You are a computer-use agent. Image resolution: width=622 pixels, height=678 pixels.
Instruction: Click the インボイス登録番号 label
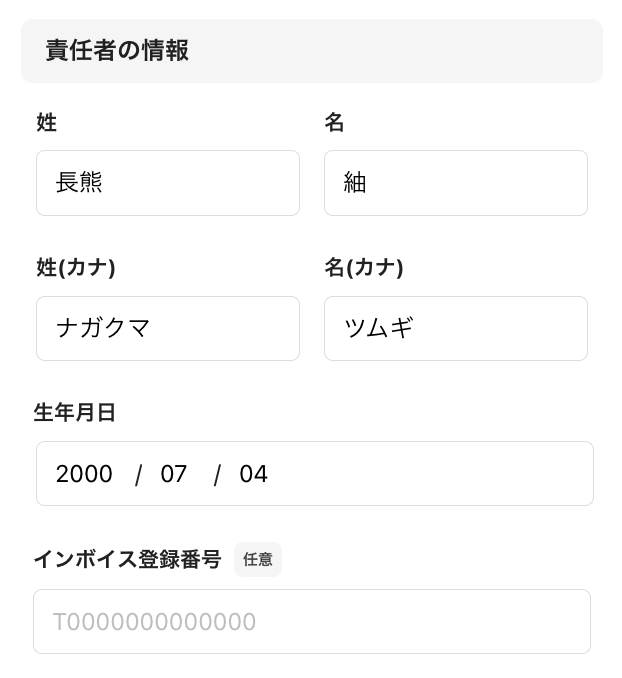point(127,559)
